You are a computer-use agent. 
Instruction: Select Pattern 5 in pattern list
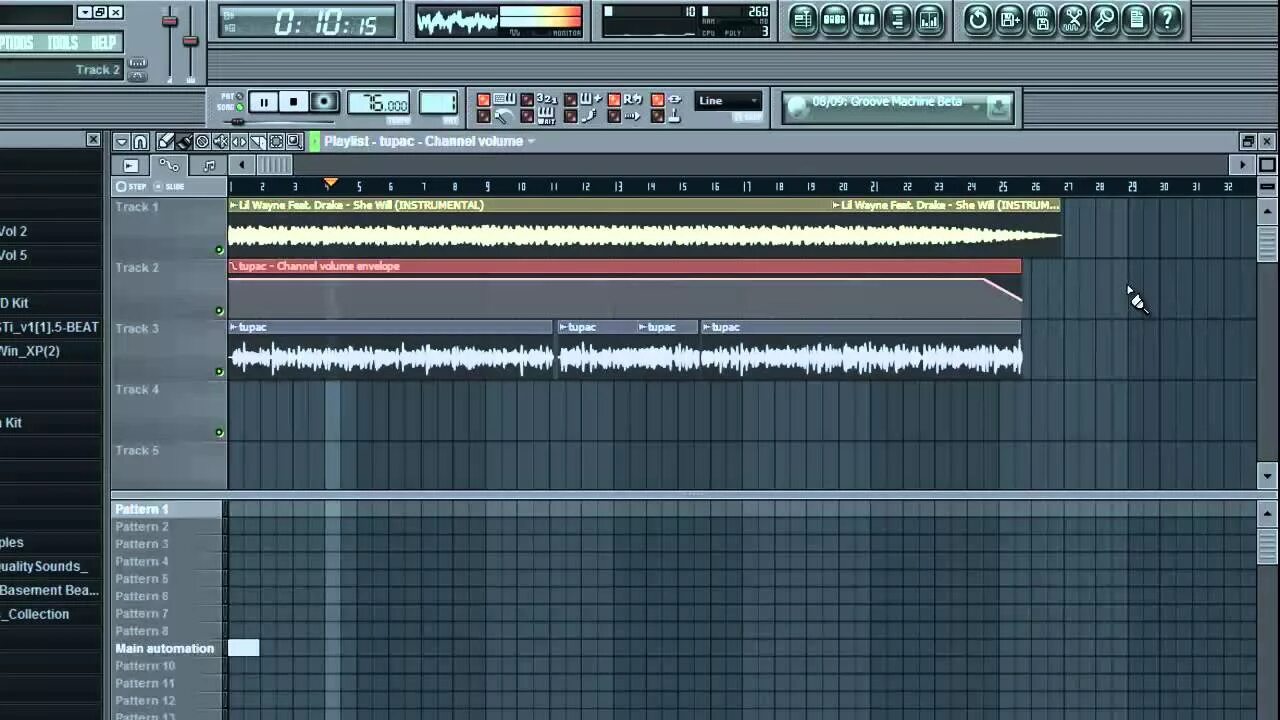pyautogui.click(x=167, y=578)
